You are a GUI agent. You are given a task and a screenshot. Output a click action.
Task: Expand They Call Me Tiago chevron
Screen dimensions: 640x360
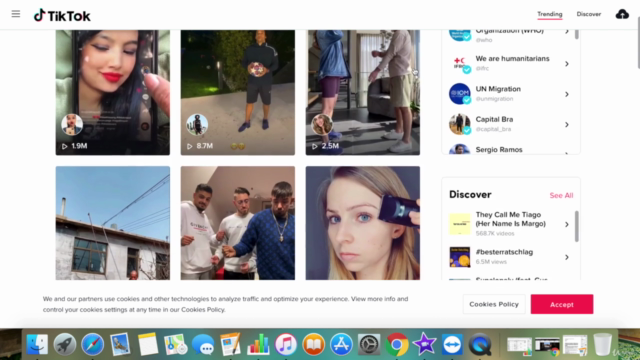(x=567, y=224)
